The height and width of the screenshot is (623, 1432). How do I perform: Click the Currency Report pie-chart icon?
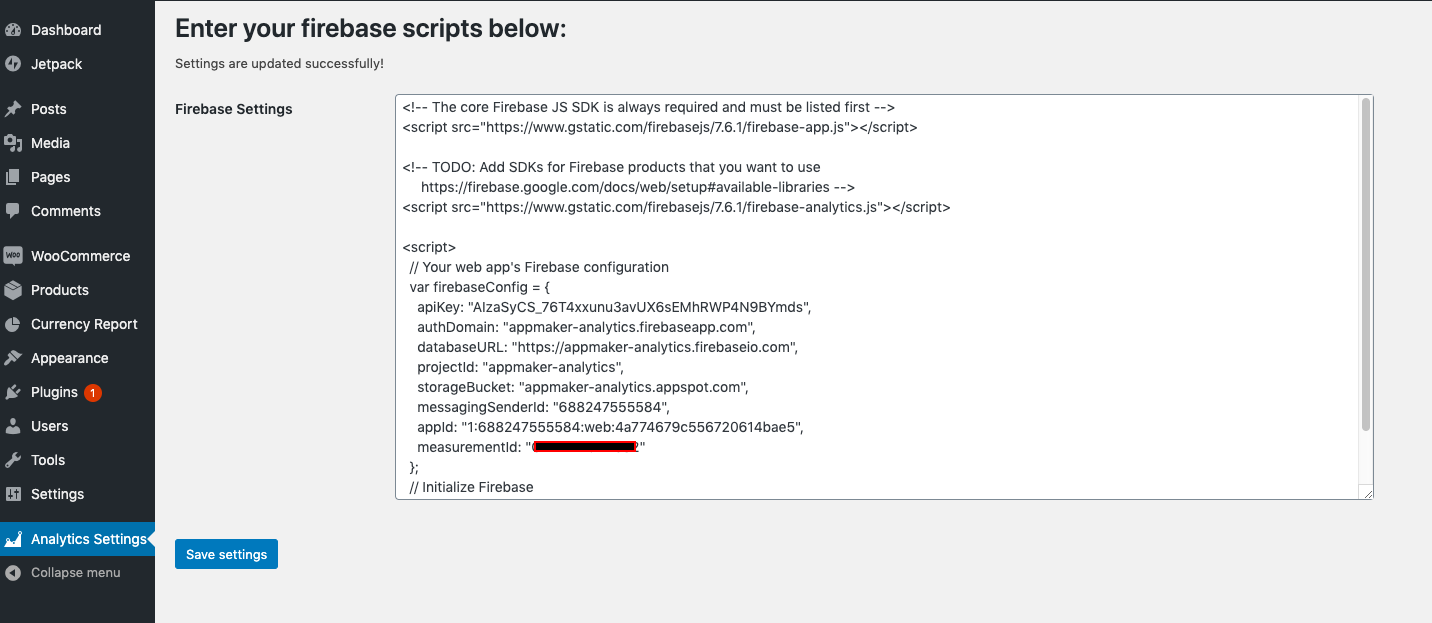13,324
